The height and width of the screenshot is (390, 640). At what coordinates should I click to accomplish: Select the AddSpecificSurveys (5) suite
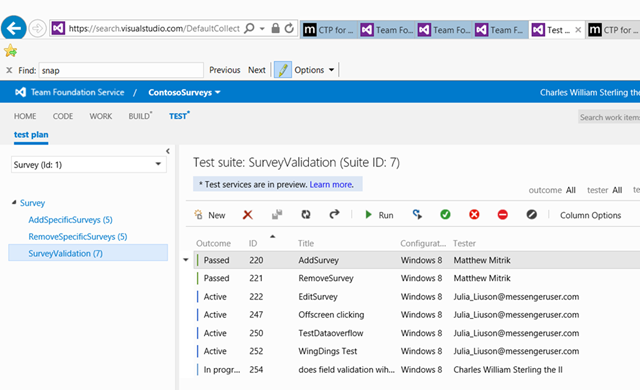pos(70,219)
